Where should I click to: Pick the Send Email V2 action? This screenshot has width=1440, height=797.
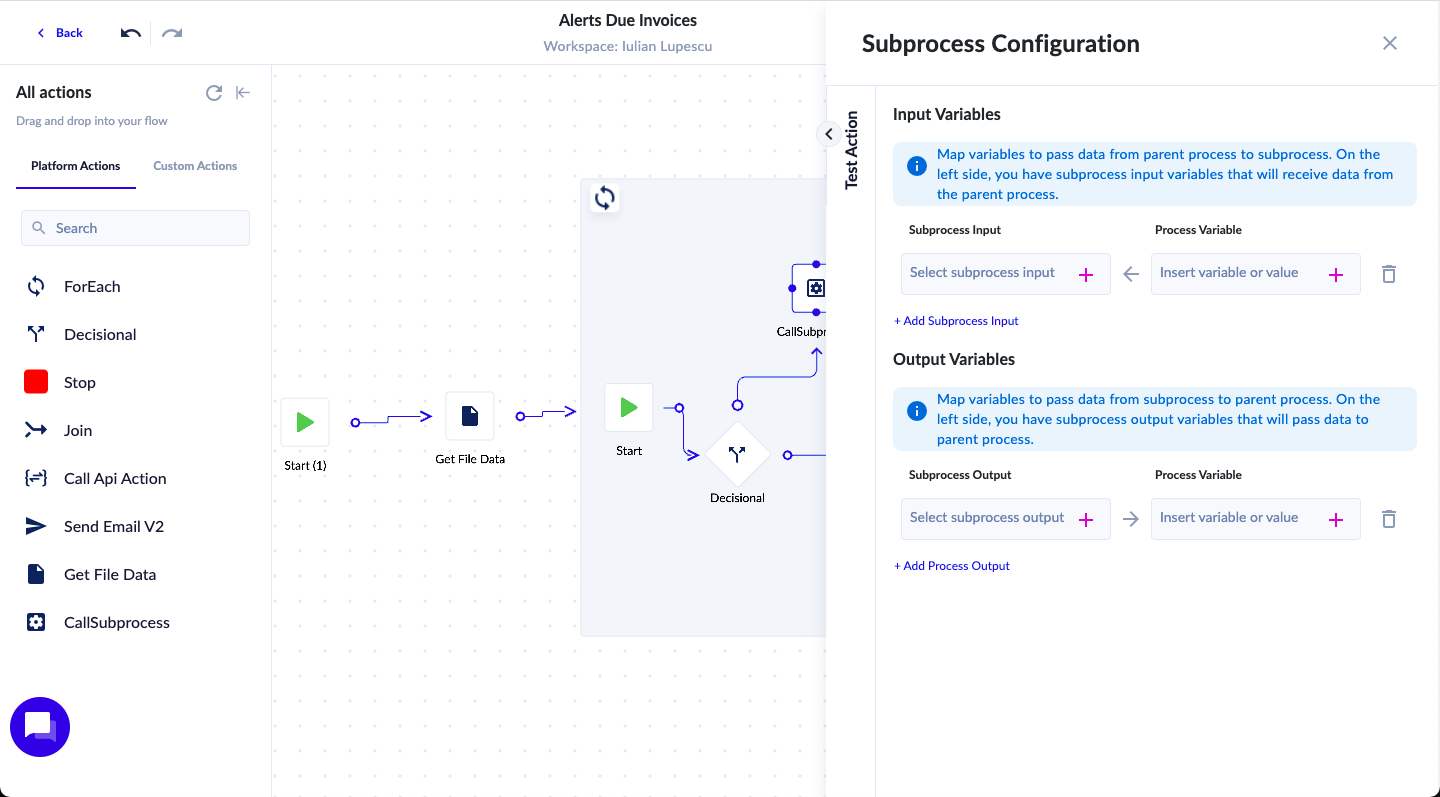pos(113,527)
